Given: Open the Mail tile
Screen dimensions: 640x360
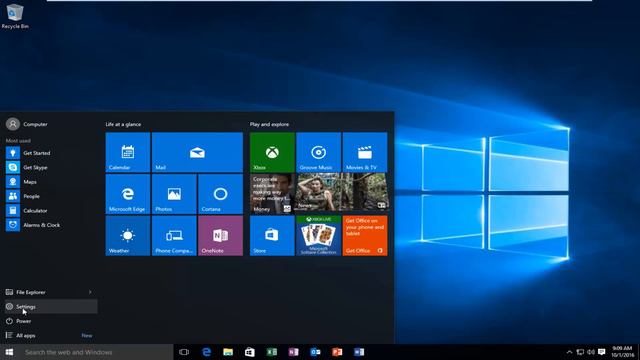Looking at the screenshot, I should [x=197, y=152].
